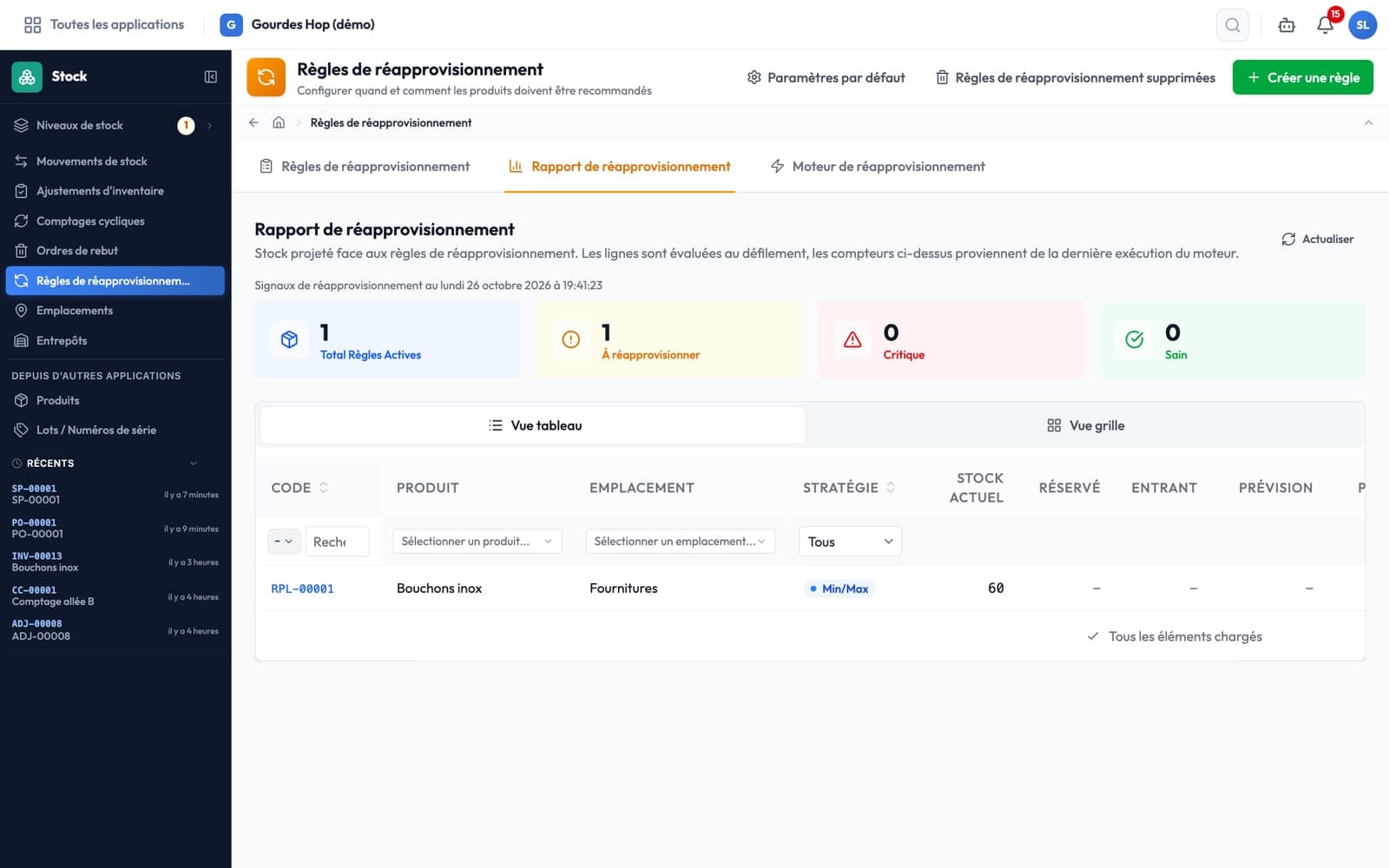The width and height of the screenshot is (1389, 868).
Task: Open Paramètres par défaut
Action: pos(826,78)
